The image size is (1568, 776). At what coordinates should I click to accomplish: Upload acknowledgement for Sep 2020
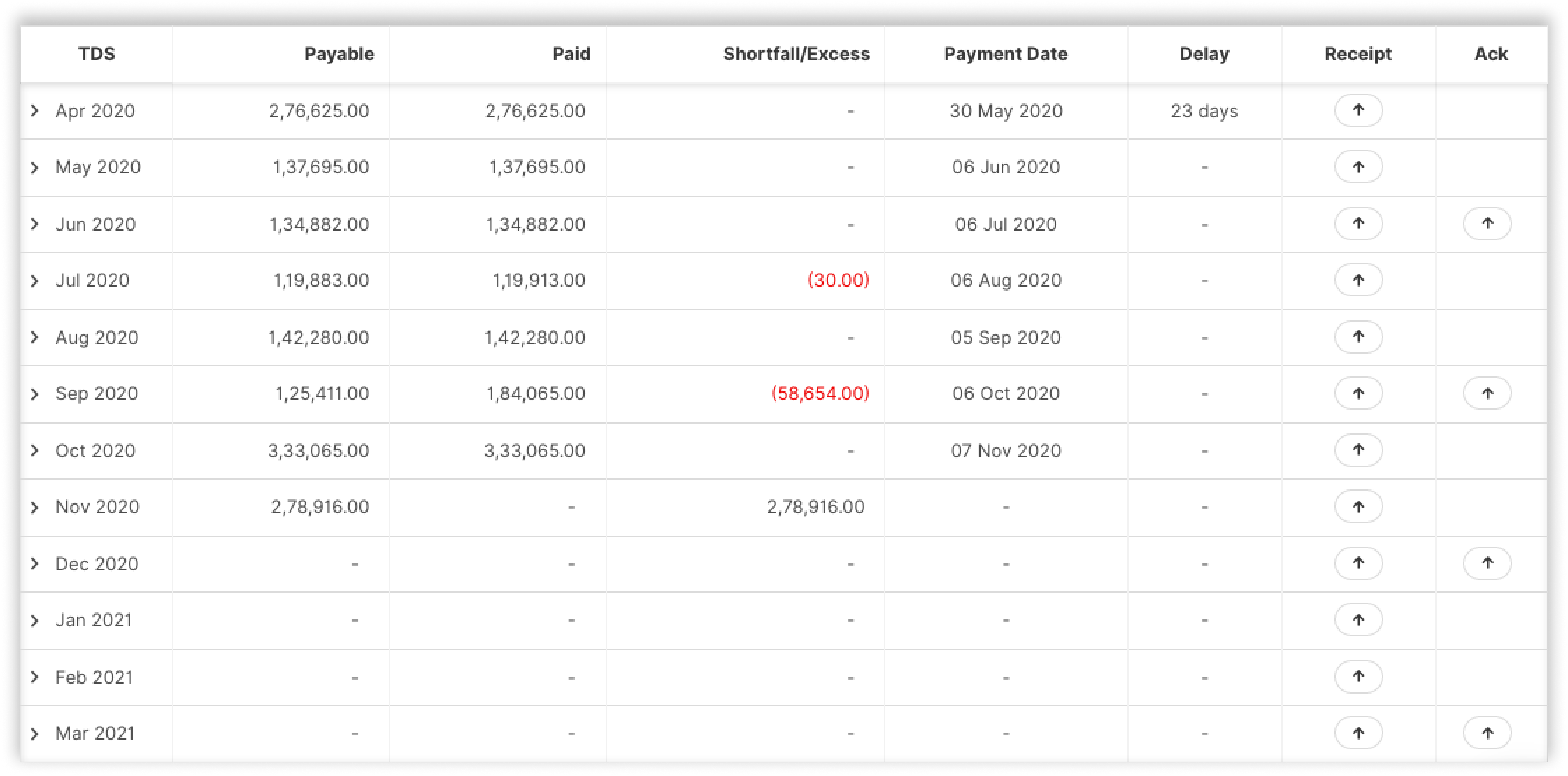[x=1487, y=394]
